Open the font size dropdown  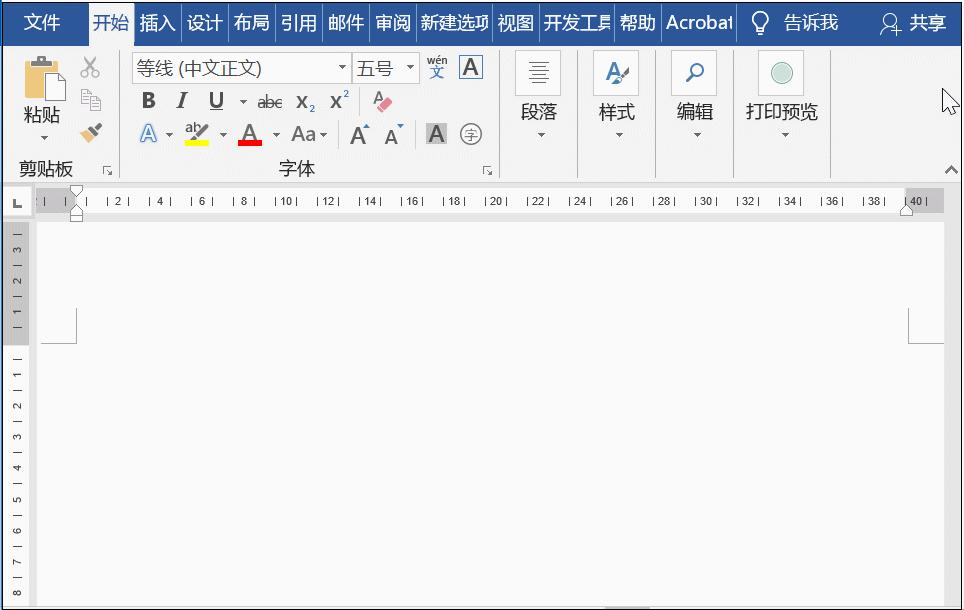[409, 67]
